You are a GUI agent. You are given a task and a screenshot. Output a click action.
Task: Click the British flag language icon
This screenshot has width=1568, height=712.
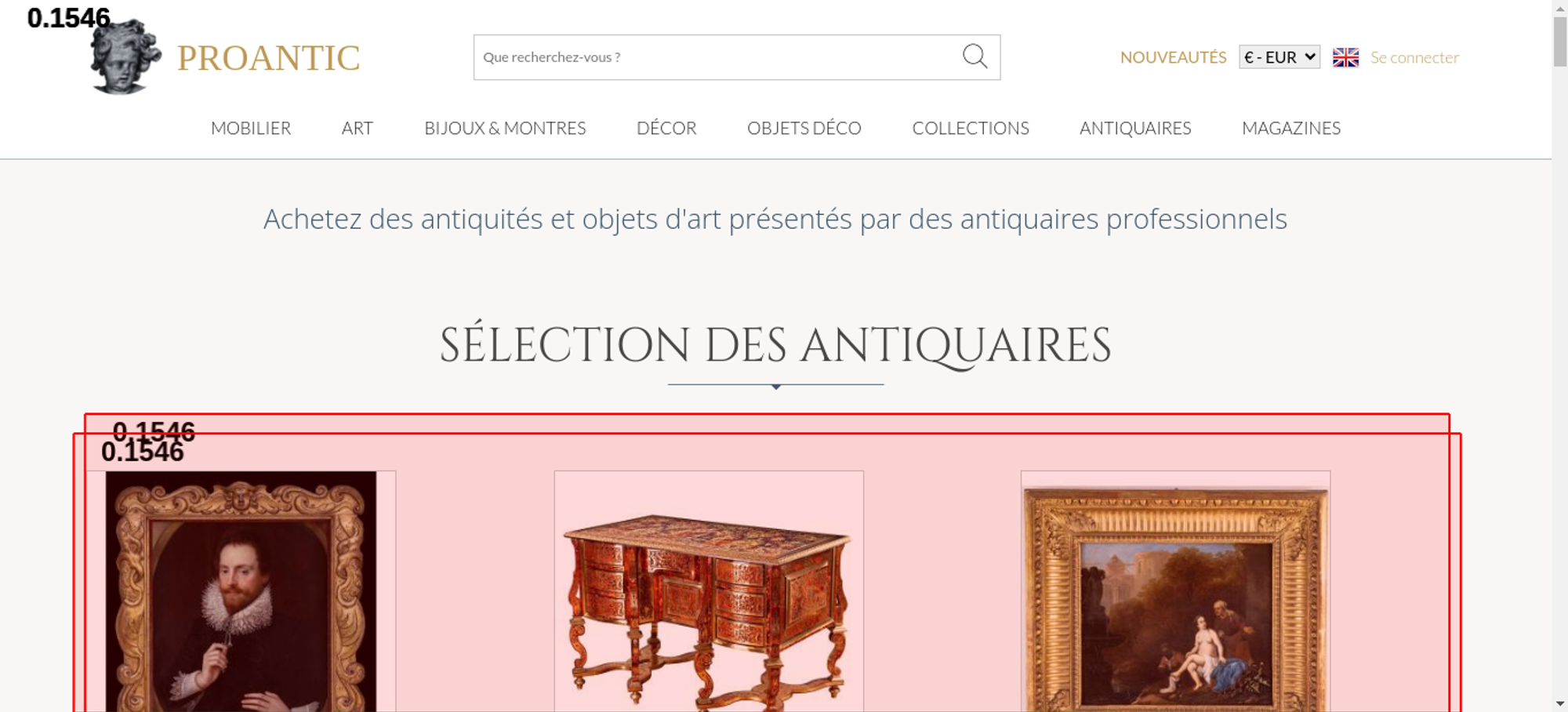[1345, 57]
